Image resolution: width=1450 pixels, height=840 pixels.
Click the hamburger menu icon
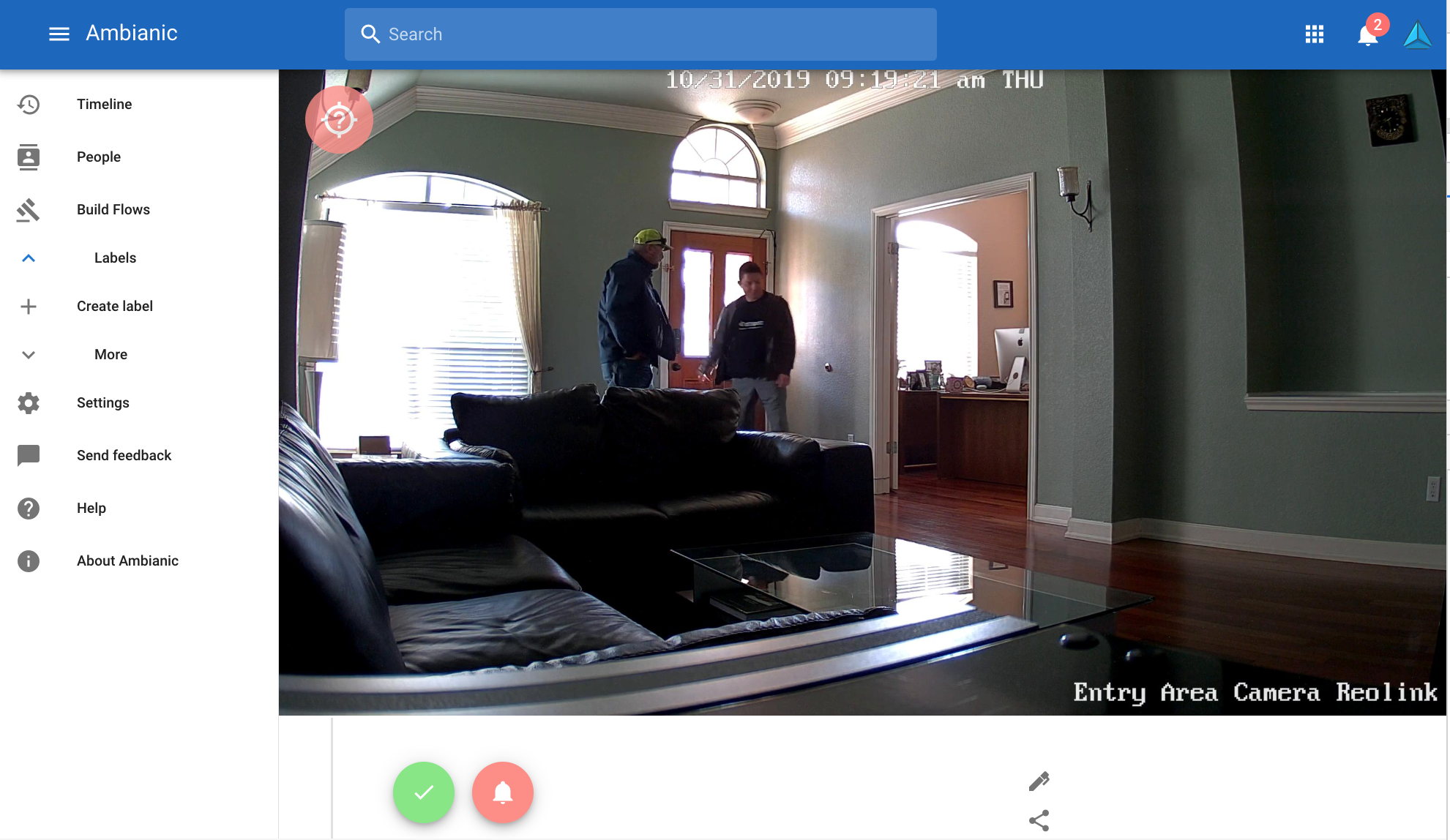58,34
